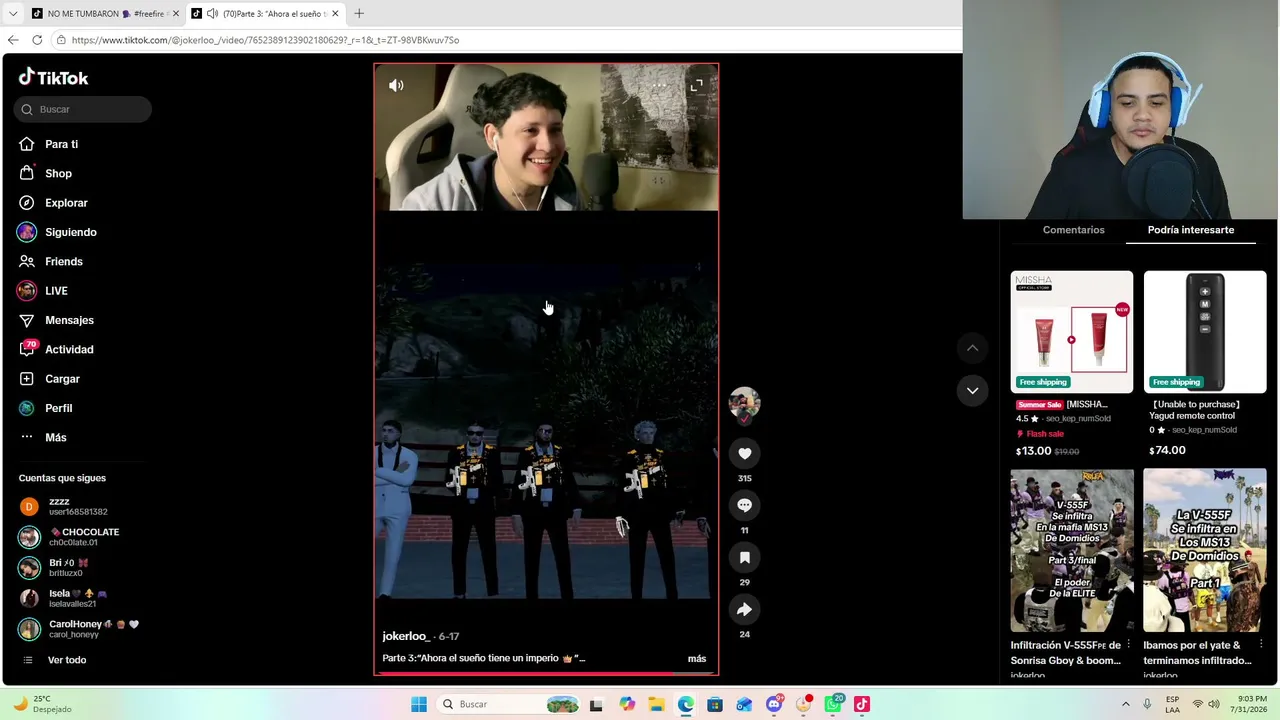Open followed account Isela
Viewport: 1280px width, 720px height.
click(64, 598)
